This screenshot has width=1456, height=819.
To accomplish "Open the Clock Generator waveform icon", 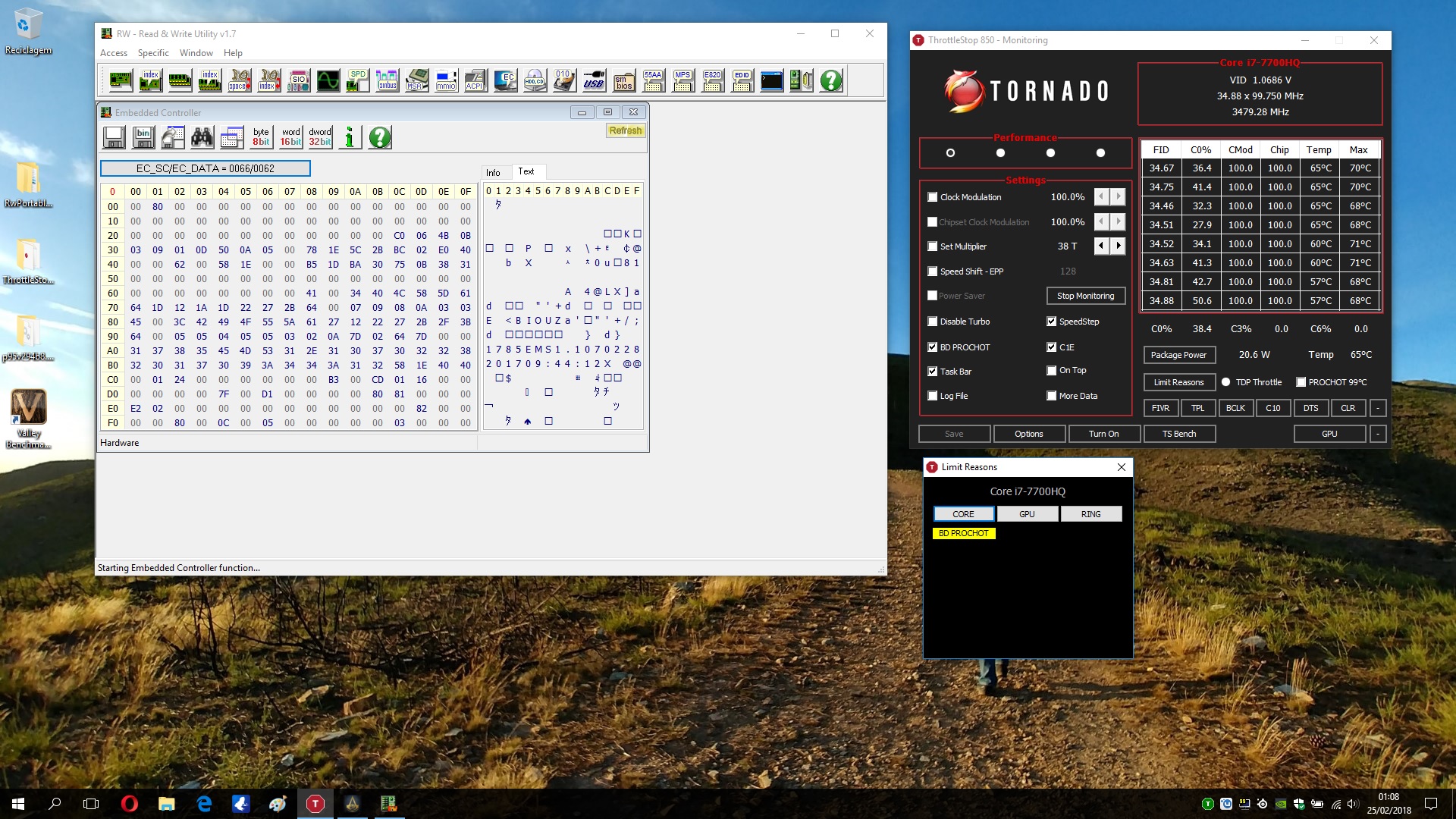I will point(328,80).
